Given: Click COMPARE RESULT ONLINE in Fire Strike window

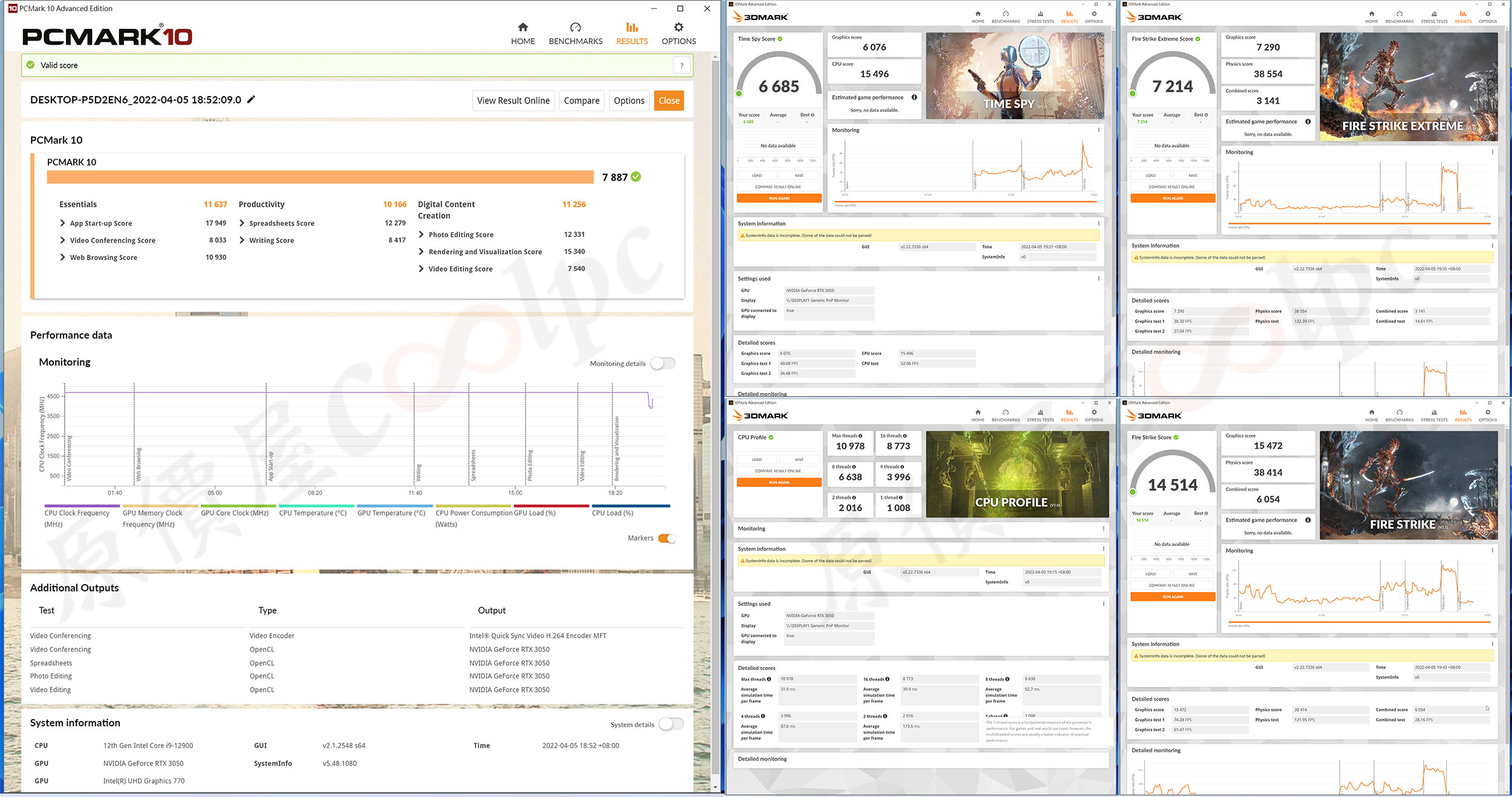Looking at the screenshot, I should pyautogui.click(x=1172, y=585).
